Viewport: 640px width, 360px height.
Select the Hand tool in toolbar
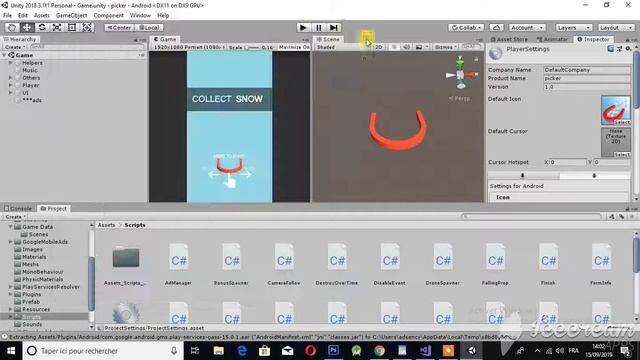(x=11, y=27)
